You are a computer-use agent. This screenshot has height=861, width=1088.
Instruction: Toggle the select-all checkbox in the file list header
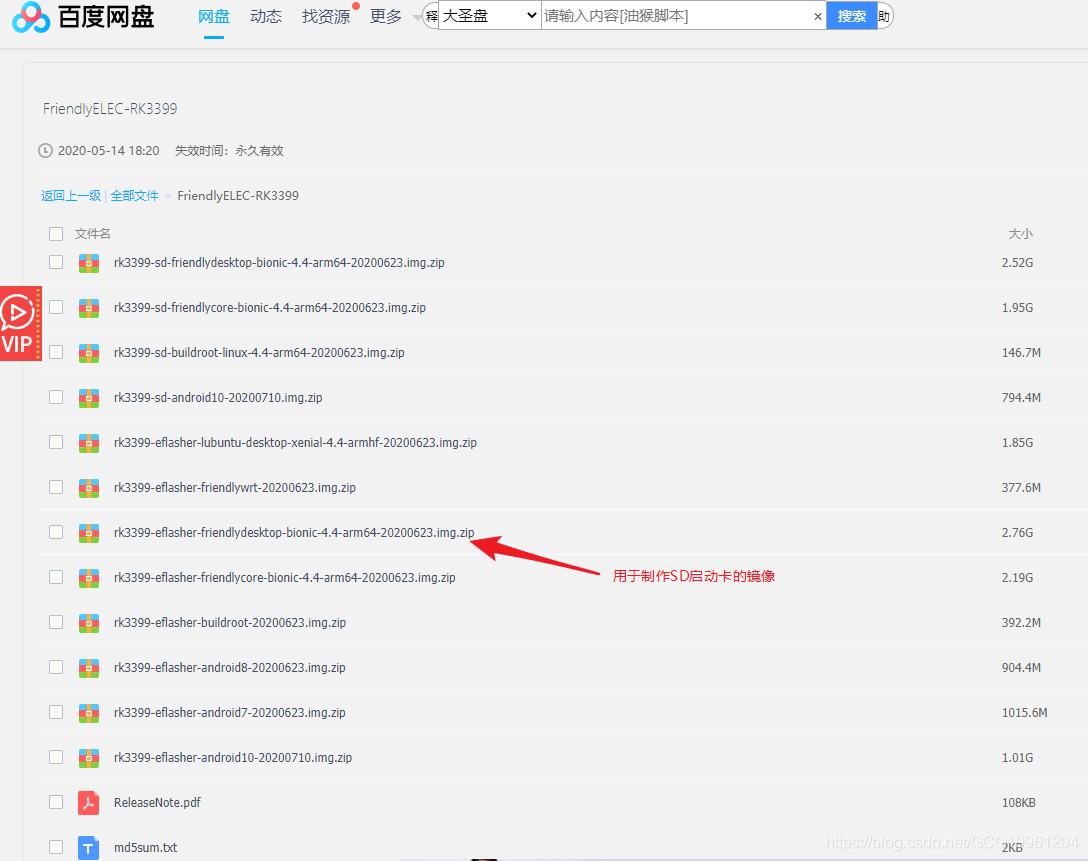point(55,233)
